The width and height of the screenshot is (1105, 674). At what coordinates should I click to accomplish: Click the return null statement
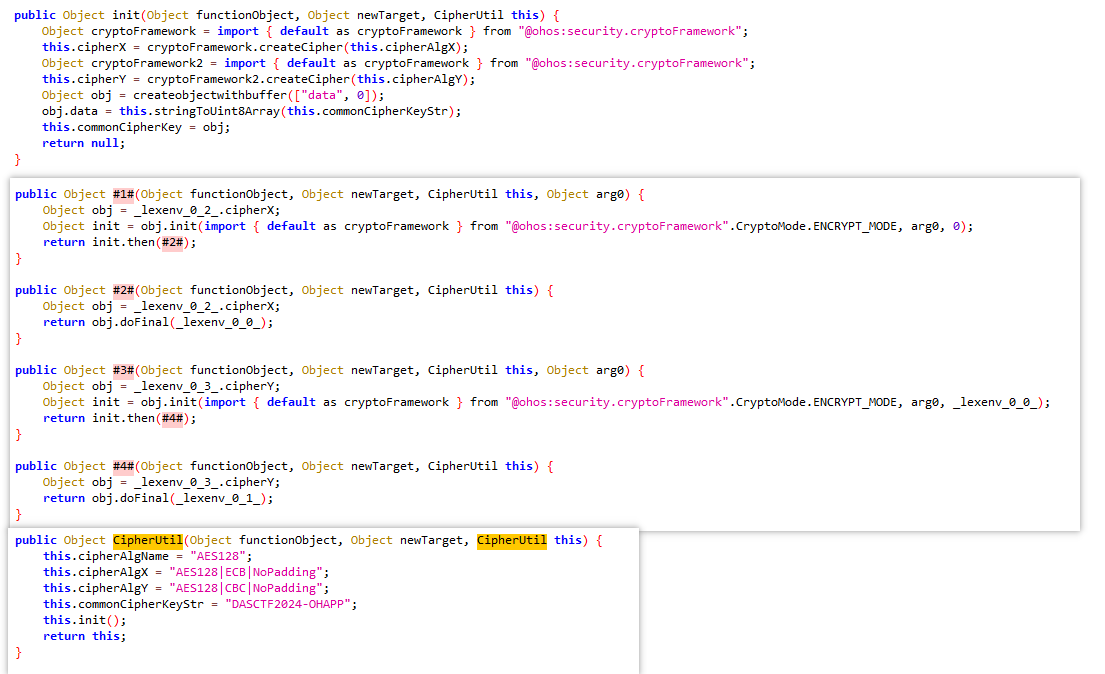pos(84,143)
